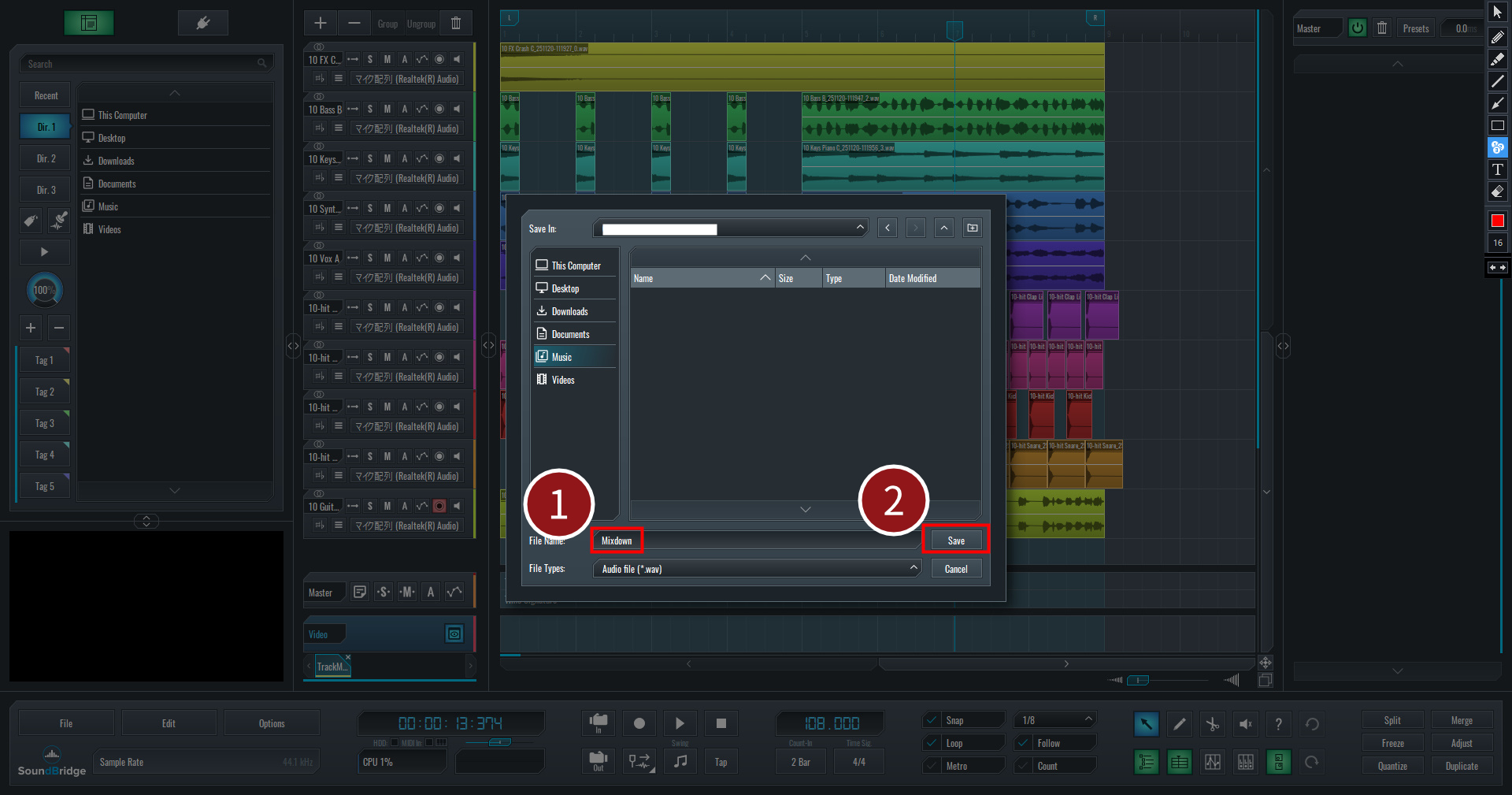Select the Text tool in the right toolbar

tap(1497, 169)
